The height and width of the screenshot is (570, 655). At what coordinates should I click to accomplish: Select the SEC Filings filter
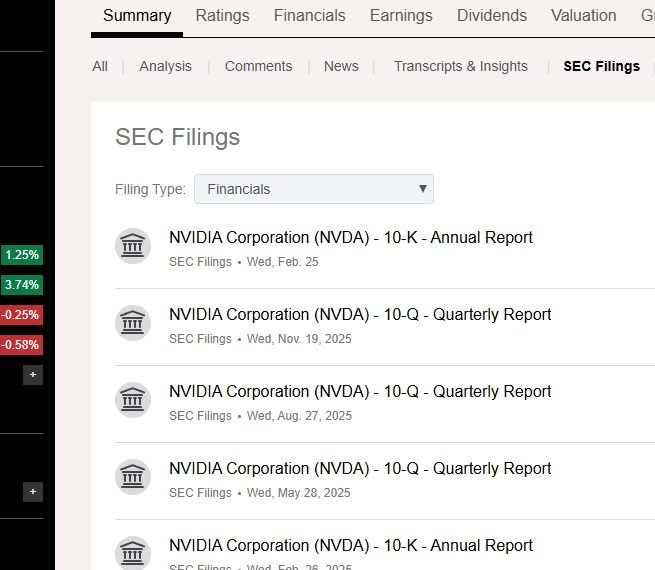click(x=602, y=66)
